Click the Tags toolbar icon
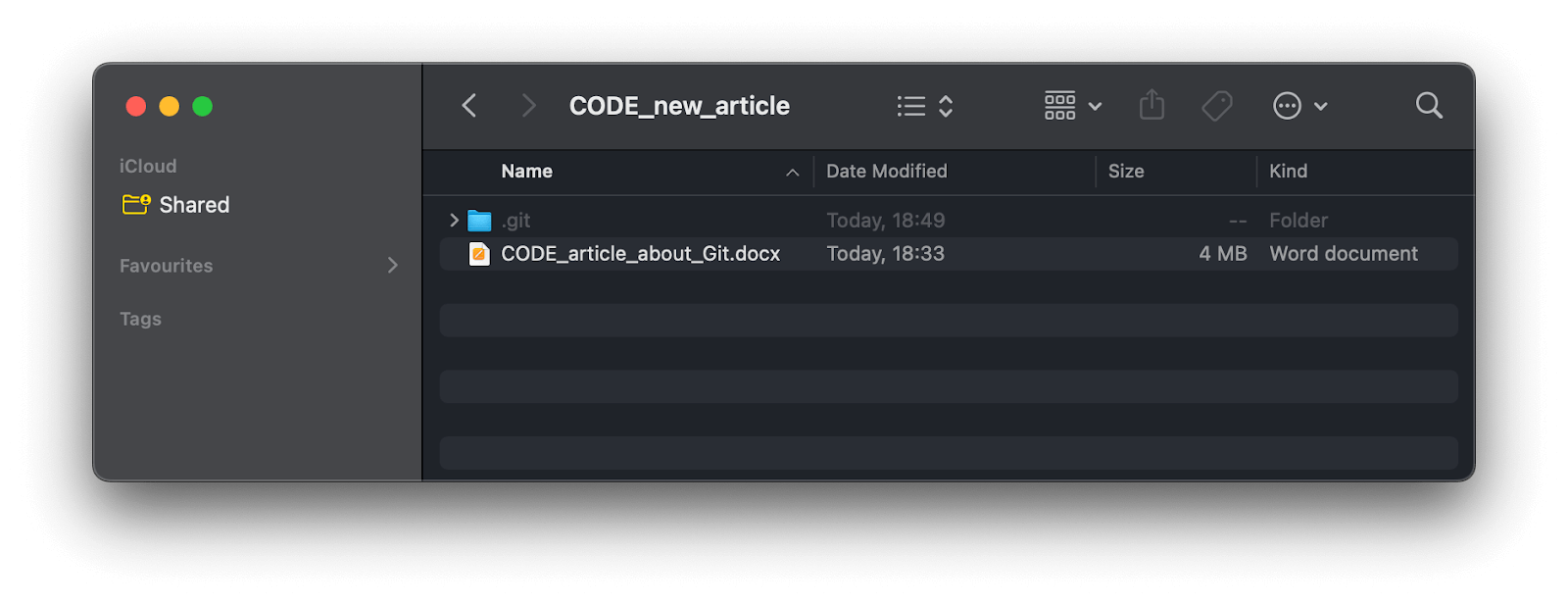This screenshot has height=604, width=1568. (x=1217, y=106)
